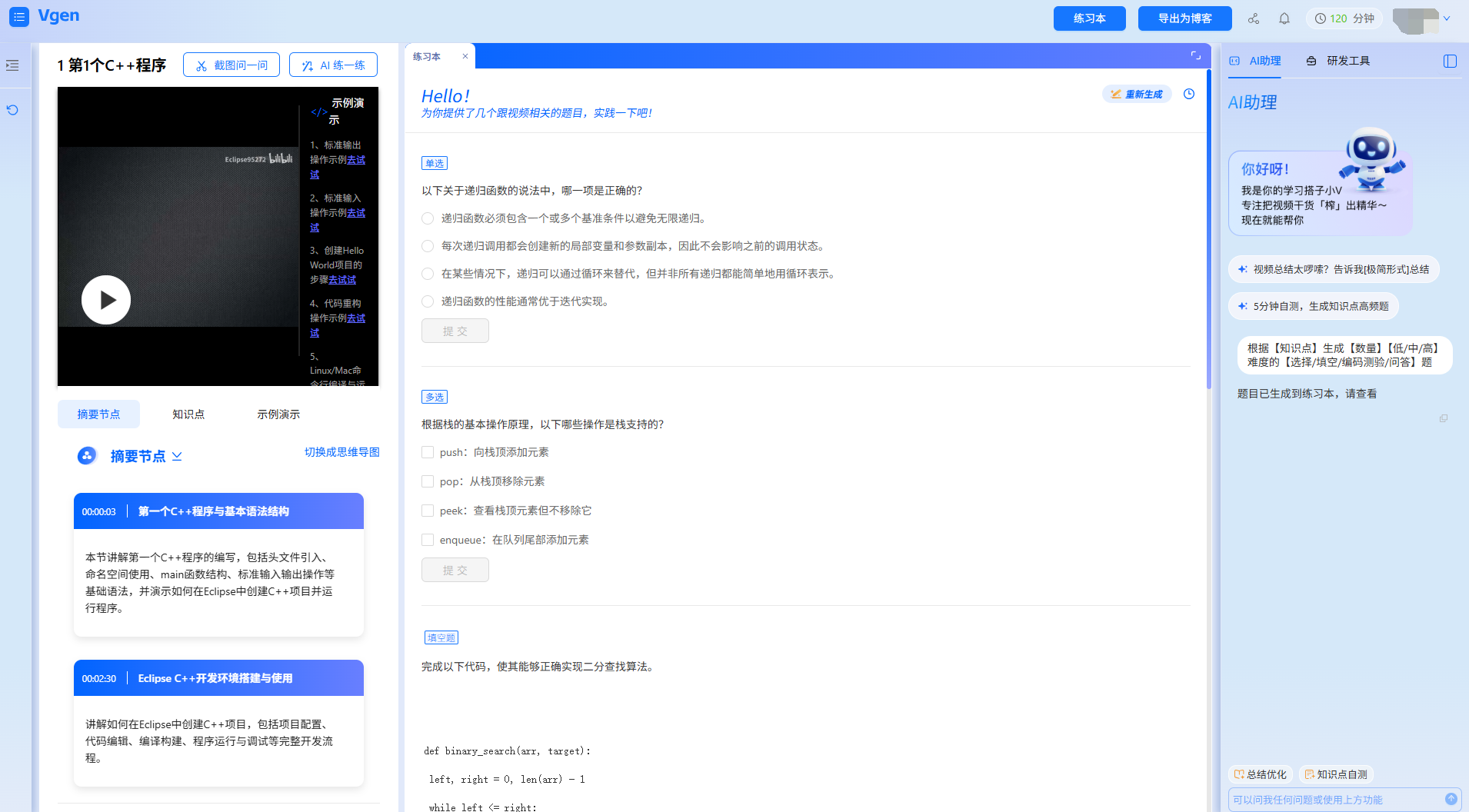Select option 每次递归调用都会创建新的局部变量
The image size is (1469, 812).
click(x=428, y=246)
